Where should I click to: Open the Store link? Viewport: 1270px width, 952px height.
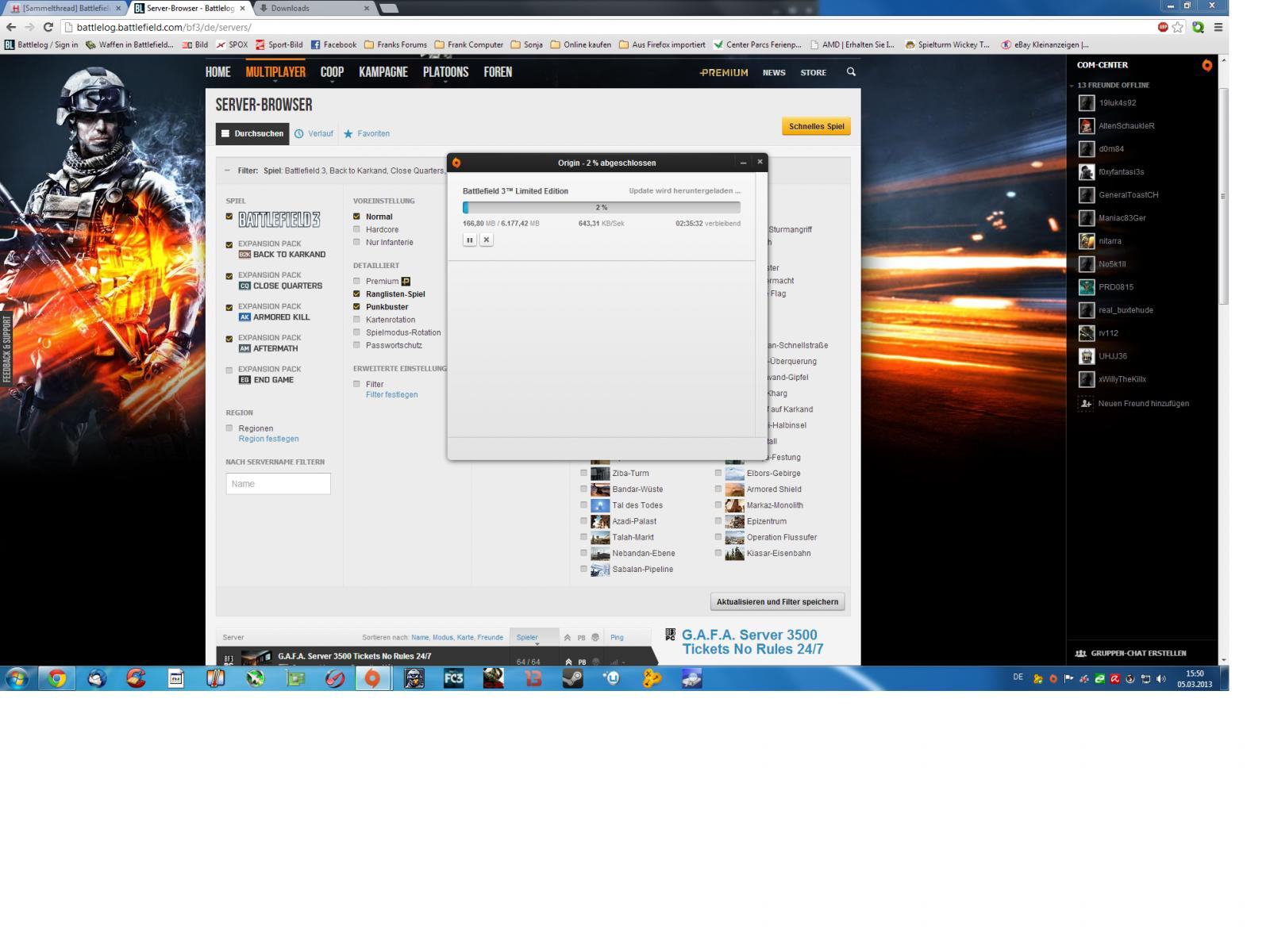coord(813,72)
